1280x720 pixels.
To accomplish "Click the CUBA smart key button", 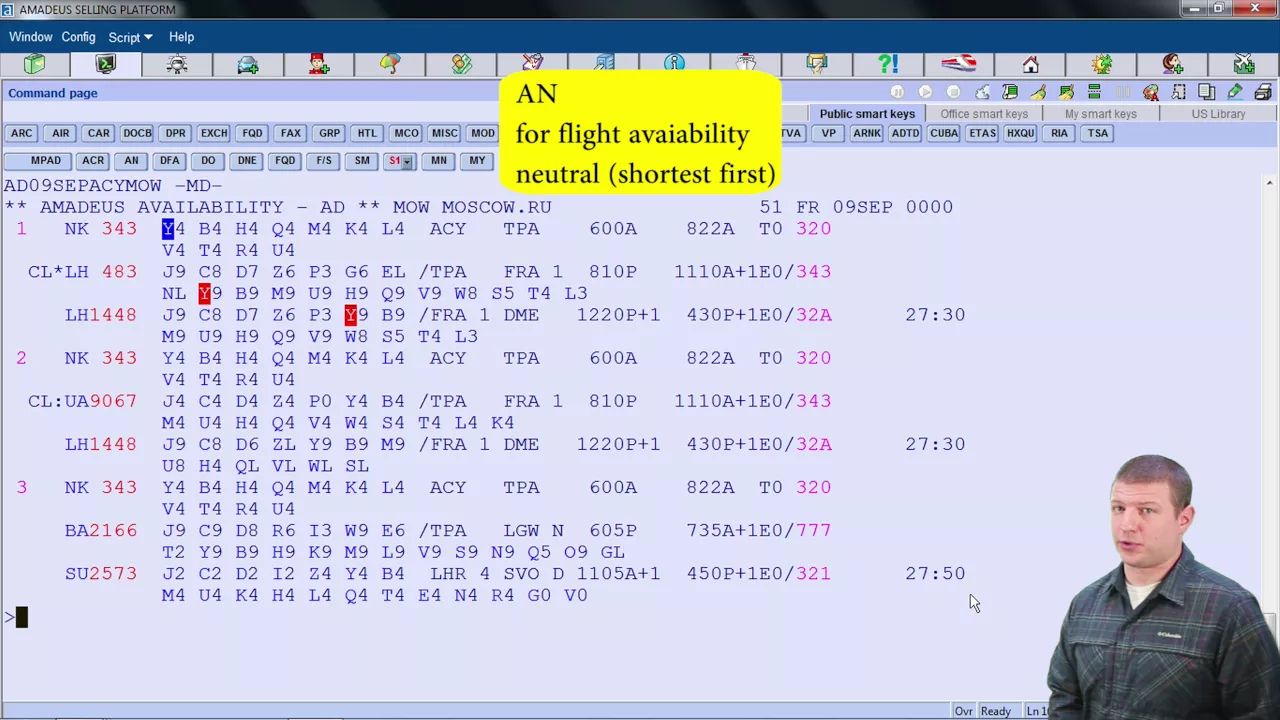I will (943, 133).
